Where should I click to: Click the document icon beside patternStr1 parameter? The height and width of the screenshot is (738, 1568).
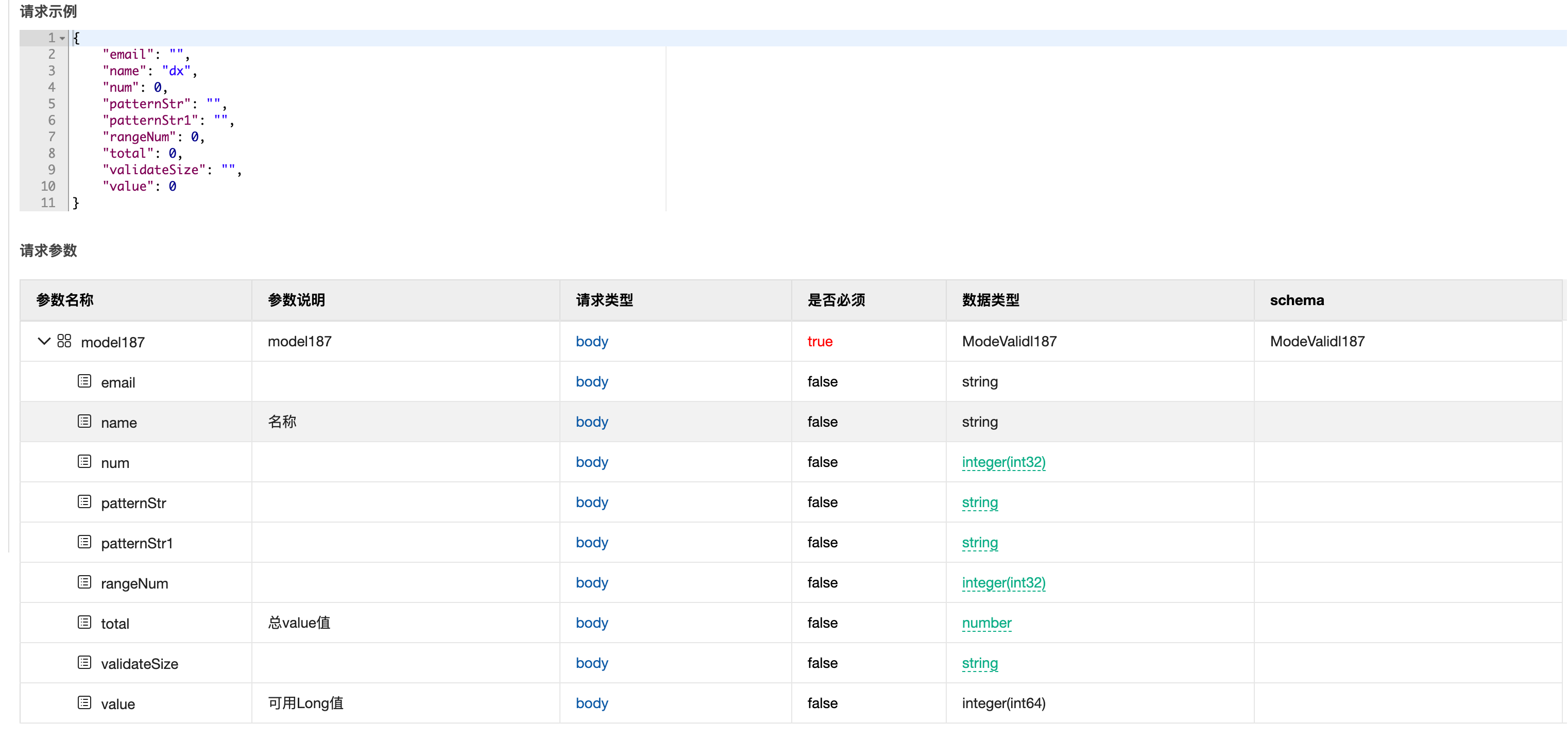click(x=84, y=542)
